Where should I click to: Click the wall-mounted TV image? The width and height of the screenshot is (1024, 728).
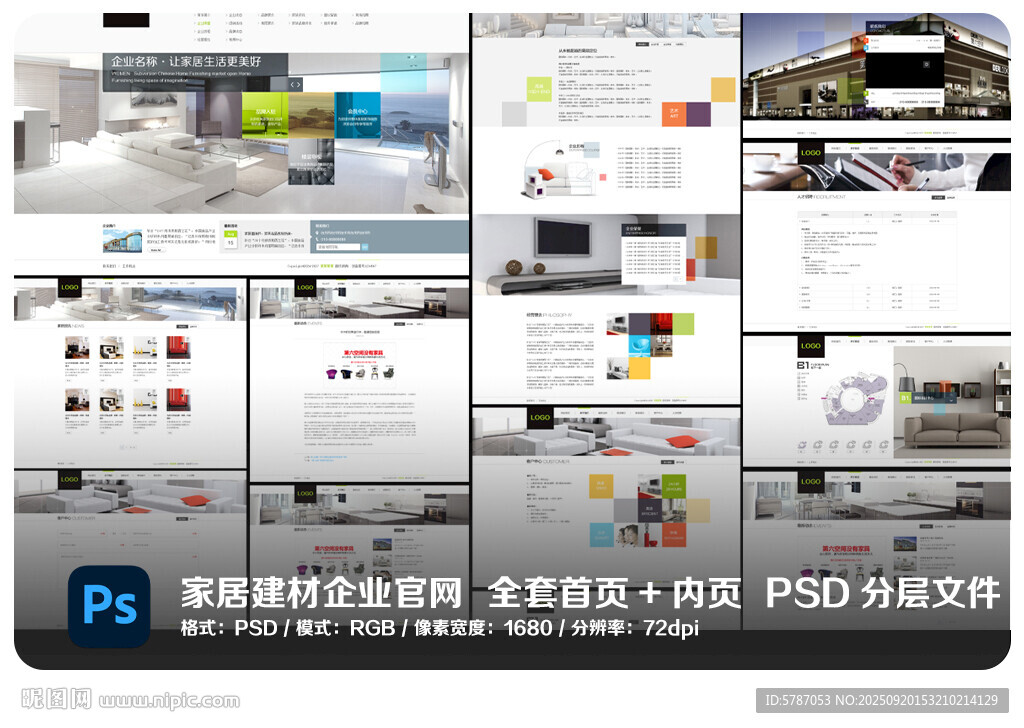click(563, 238)
